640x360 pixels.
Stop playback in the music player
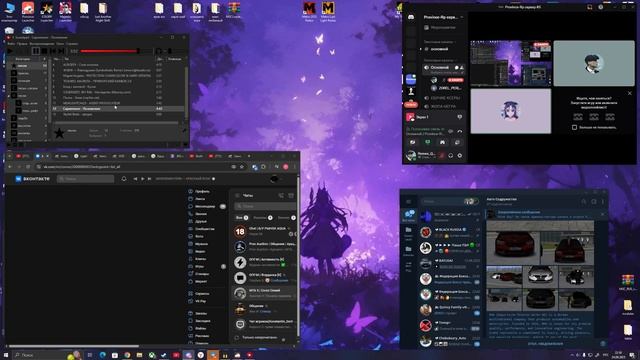[x=44, y=51]
